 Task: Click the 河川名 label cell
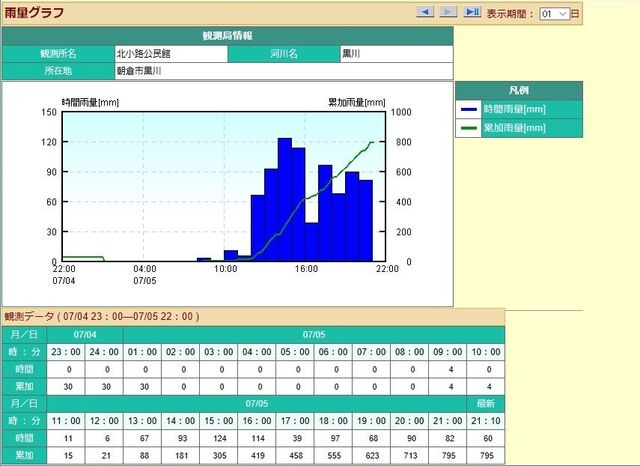[x=284, y=54]
